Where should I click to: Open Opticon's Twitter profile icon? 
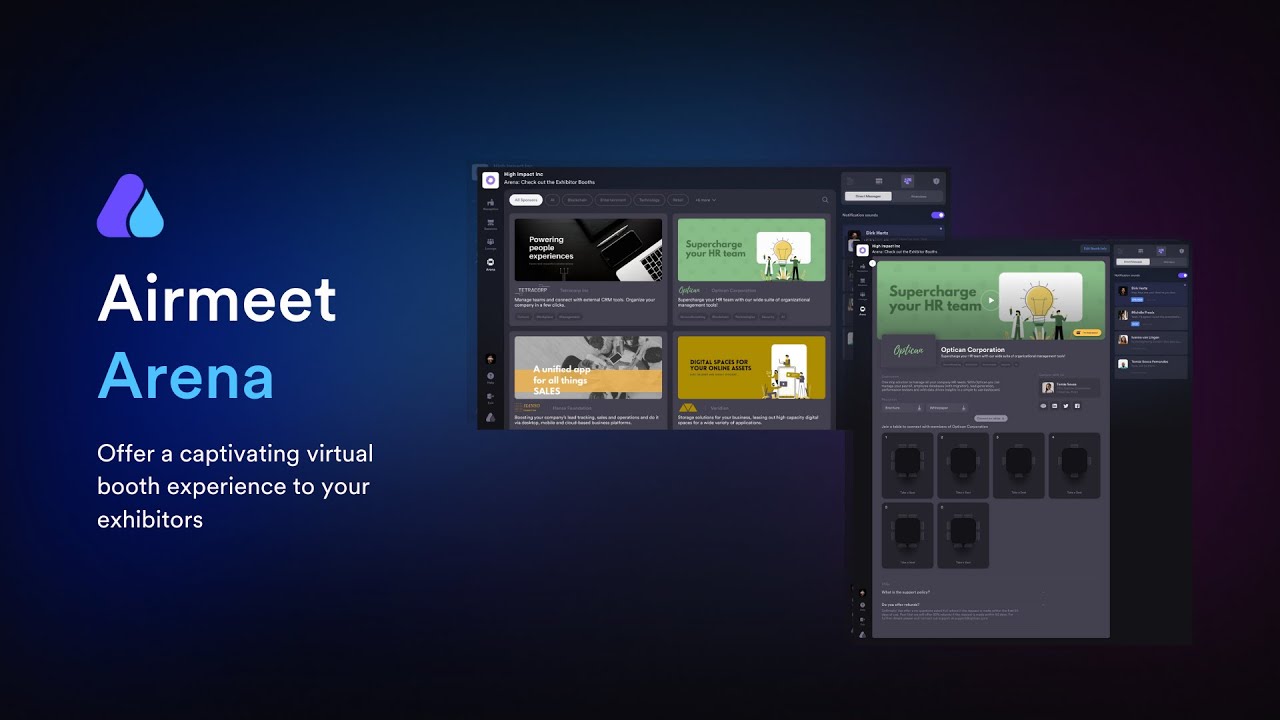point(1066,406)
